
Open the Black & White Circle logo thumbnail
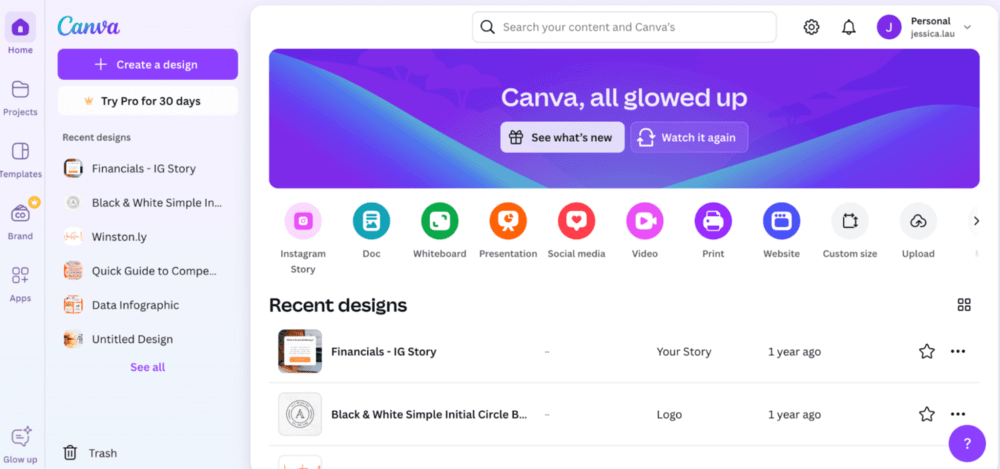click(x=300, y=414)
